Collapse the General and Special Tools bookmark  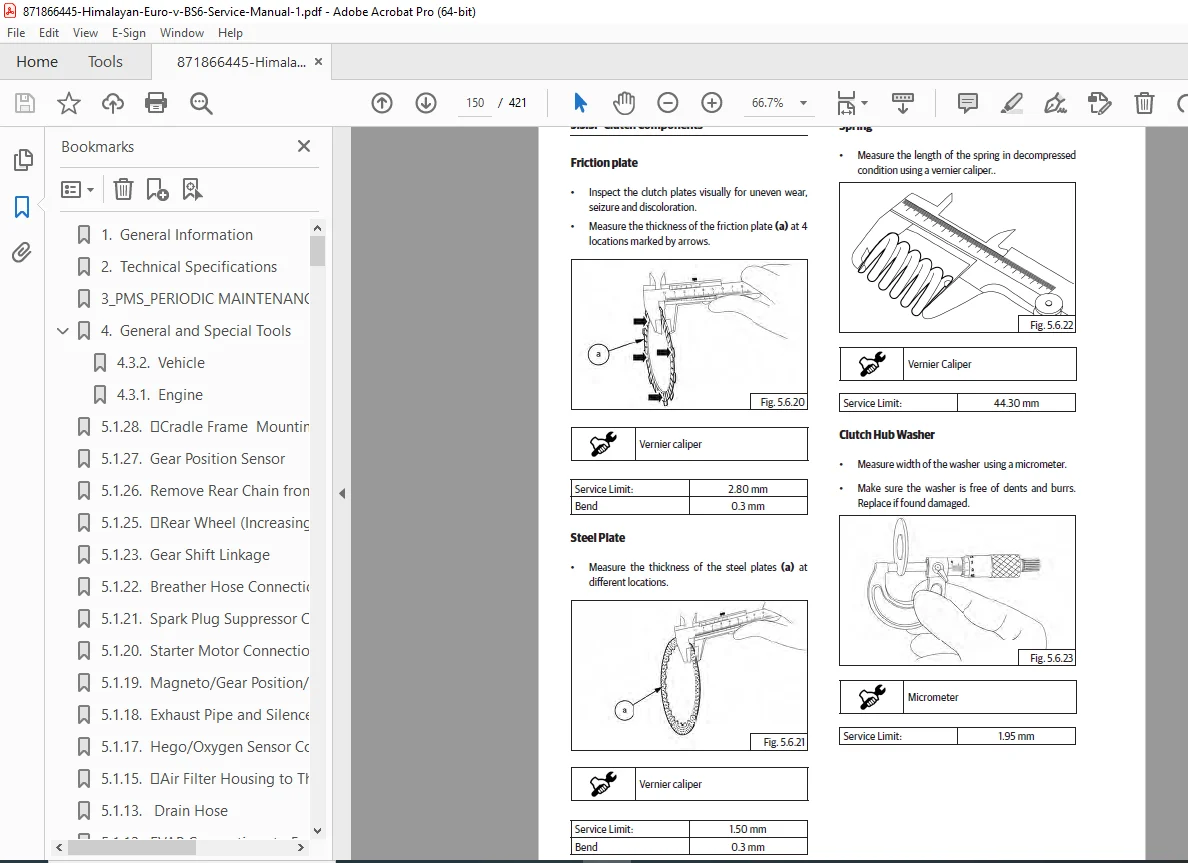click(x=63, y=331)
